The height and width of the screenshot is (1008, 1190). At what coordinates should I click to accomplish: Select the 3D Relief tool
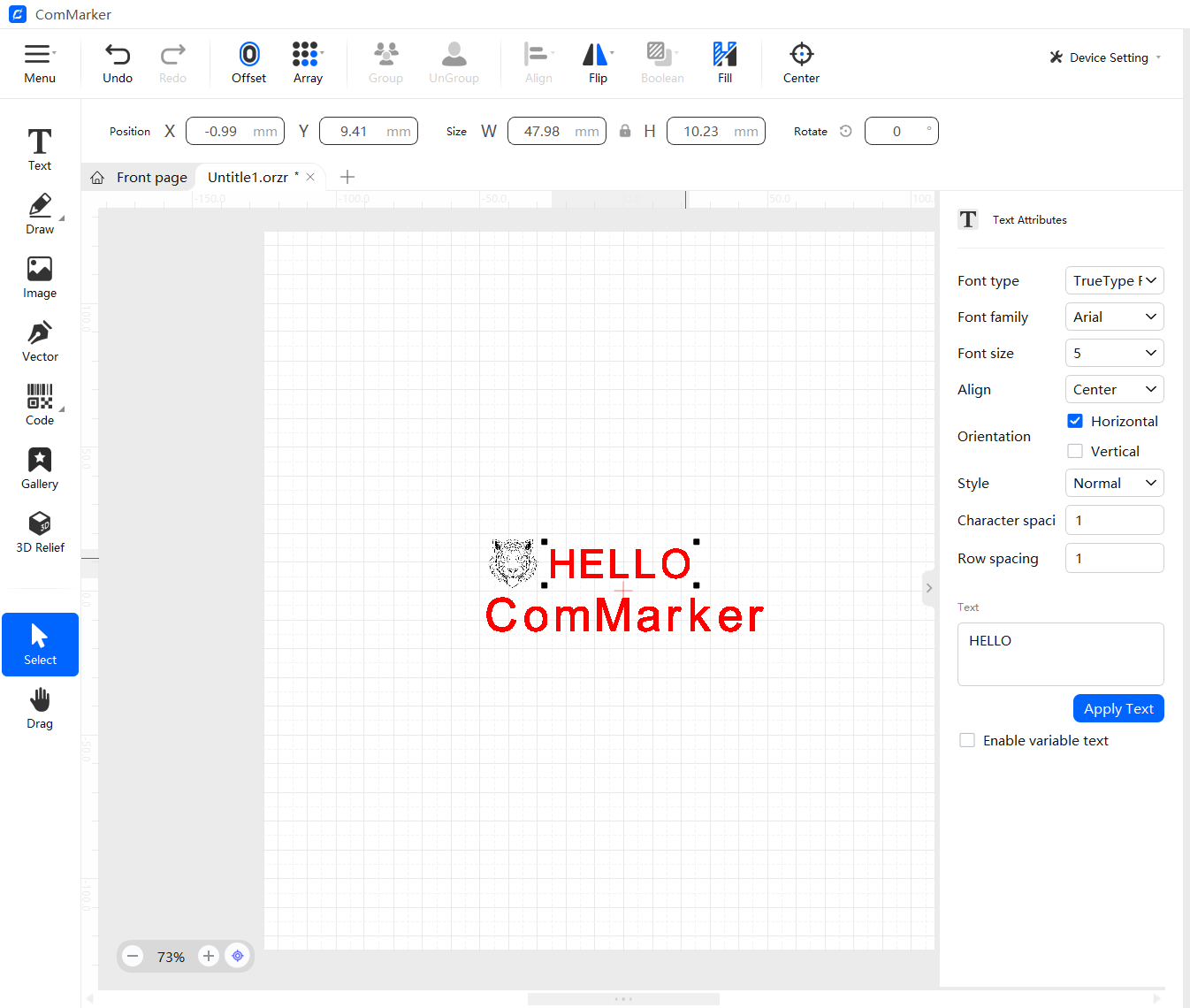click(40, 531)
